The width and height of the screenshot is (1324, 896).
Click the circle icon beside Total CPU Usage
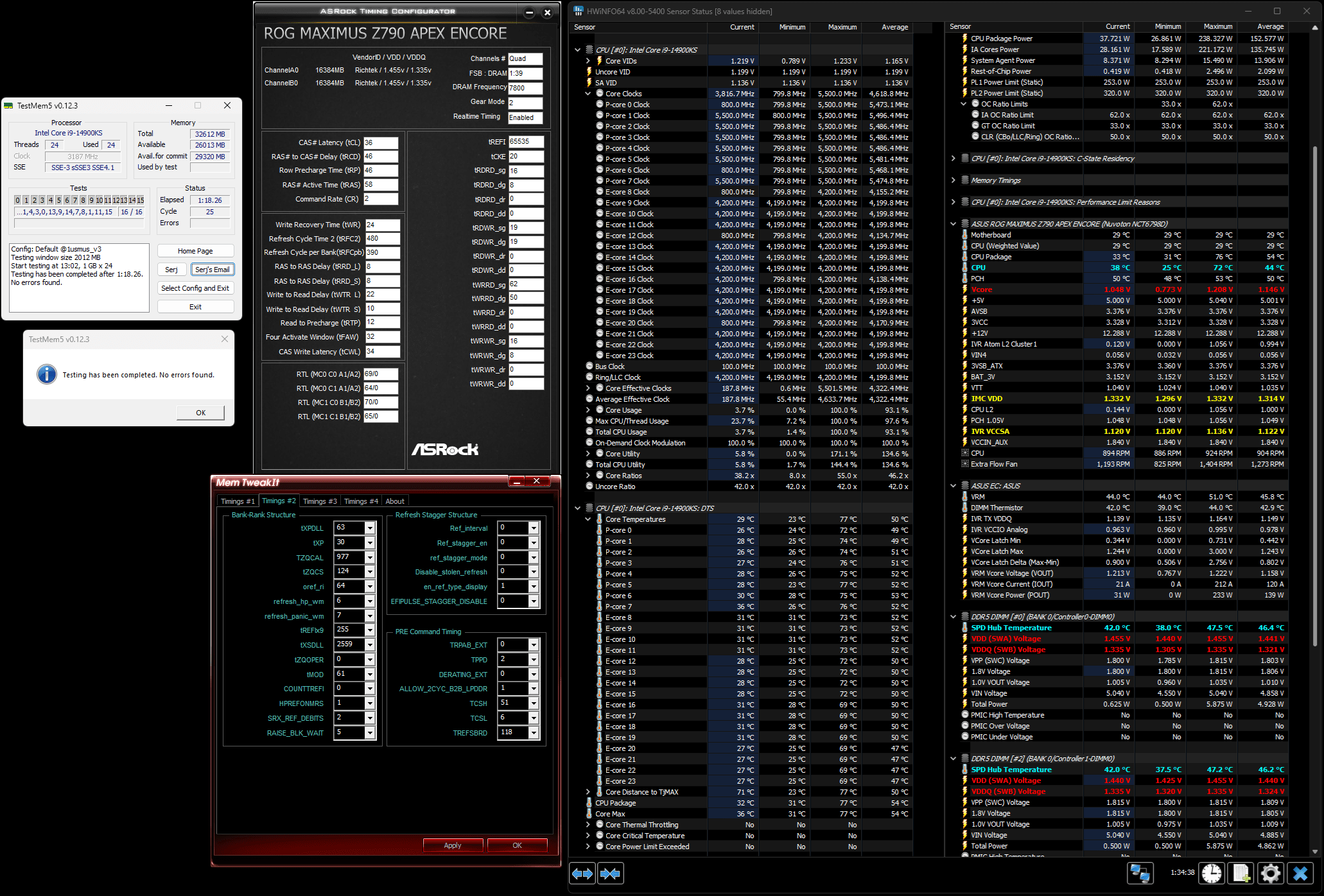(589, 432)
